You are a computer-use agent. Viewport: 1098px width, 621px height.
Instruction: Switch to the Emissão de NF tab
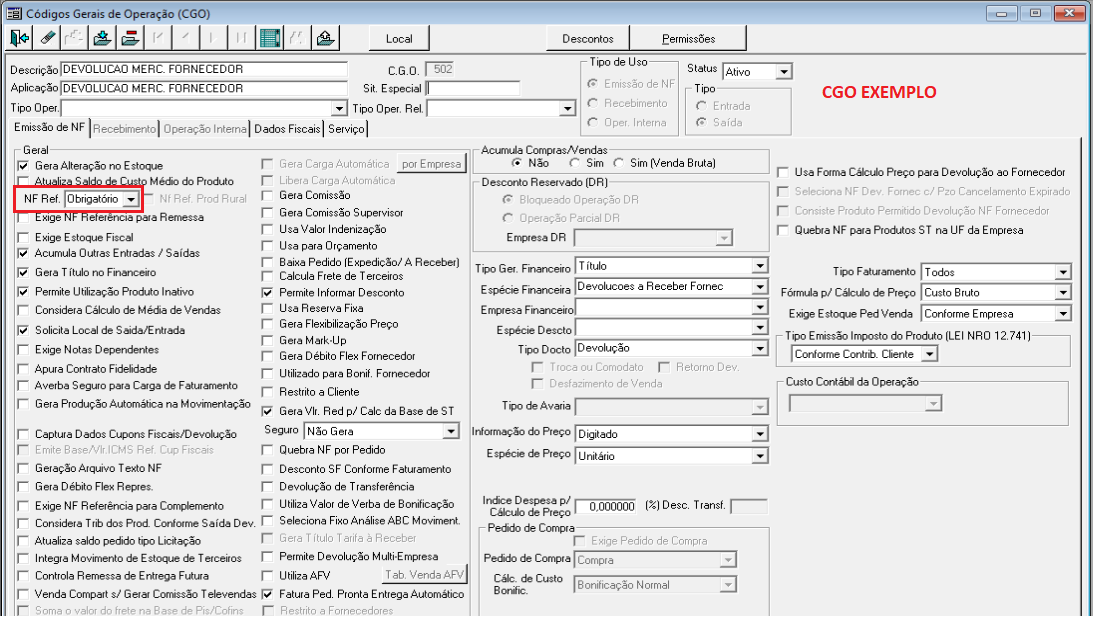pos(49,127)
